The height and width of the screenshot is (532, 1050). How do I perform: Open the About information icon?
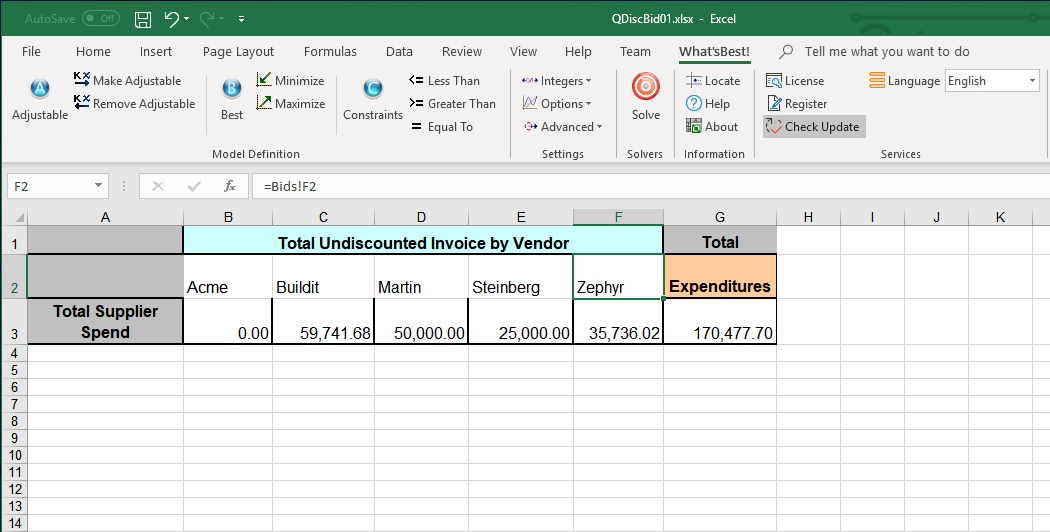coord(694,126)
